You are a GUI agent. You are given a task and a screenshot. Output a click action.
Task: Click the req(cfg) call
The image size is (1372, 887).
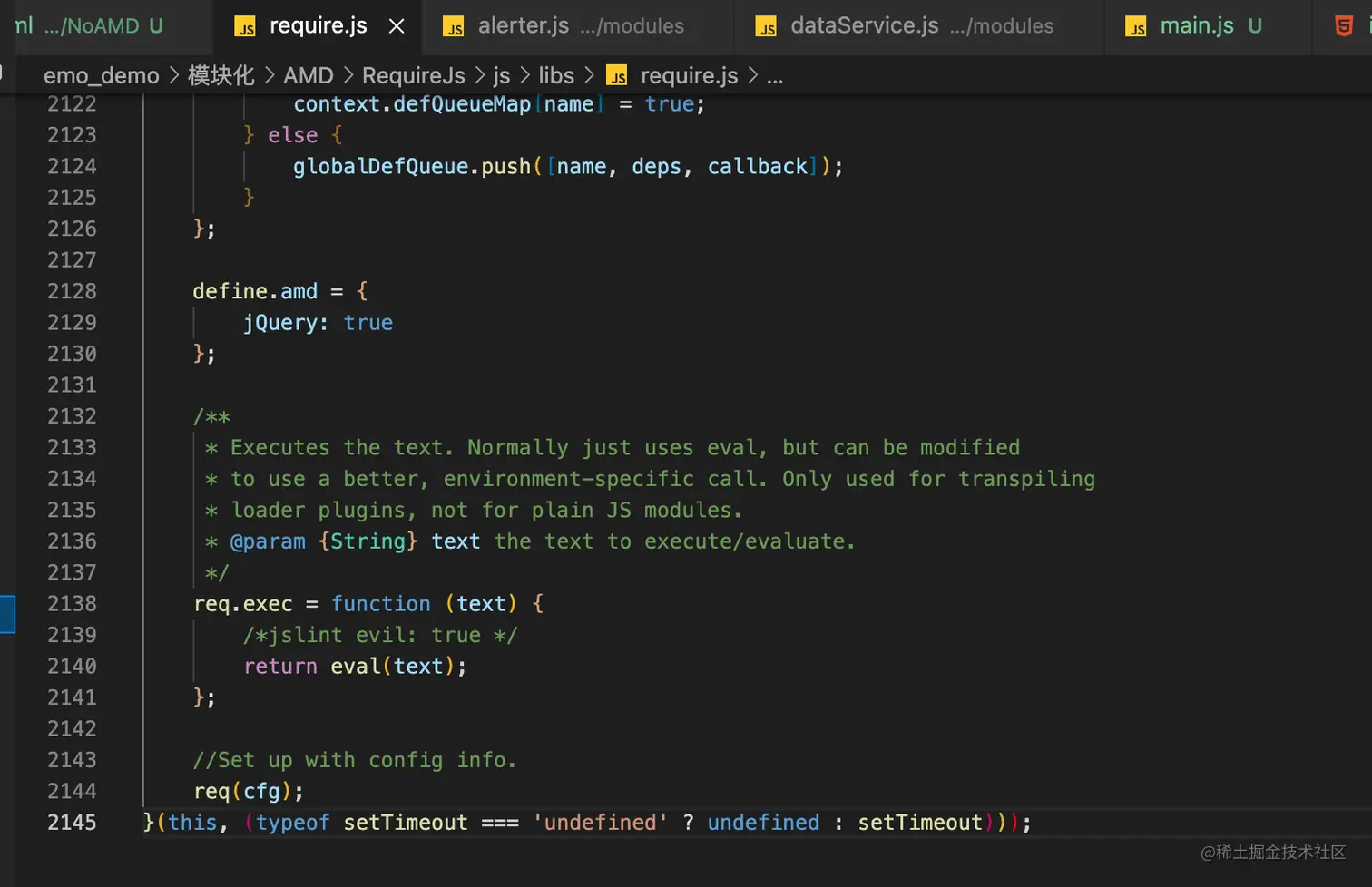point(242,791)
